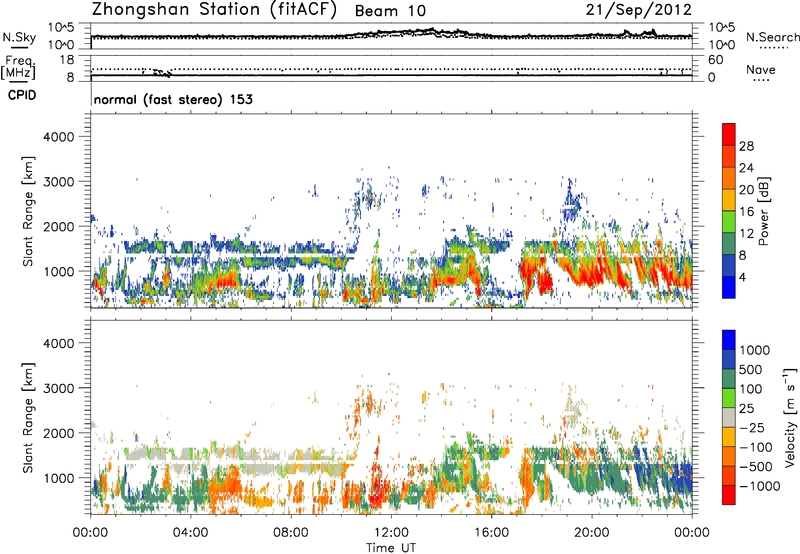This screenshot has height=554, width=800.
Task: Click the 4 label on Power colorbar
Action: point(742,277)
